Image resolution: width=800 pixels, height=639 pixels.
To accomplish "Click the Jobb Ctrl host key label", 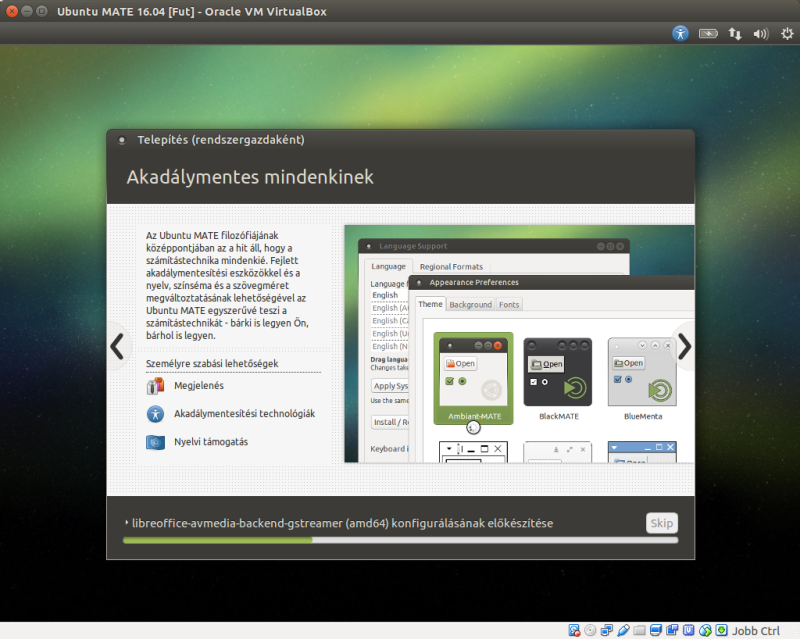I will pos(756,631).
